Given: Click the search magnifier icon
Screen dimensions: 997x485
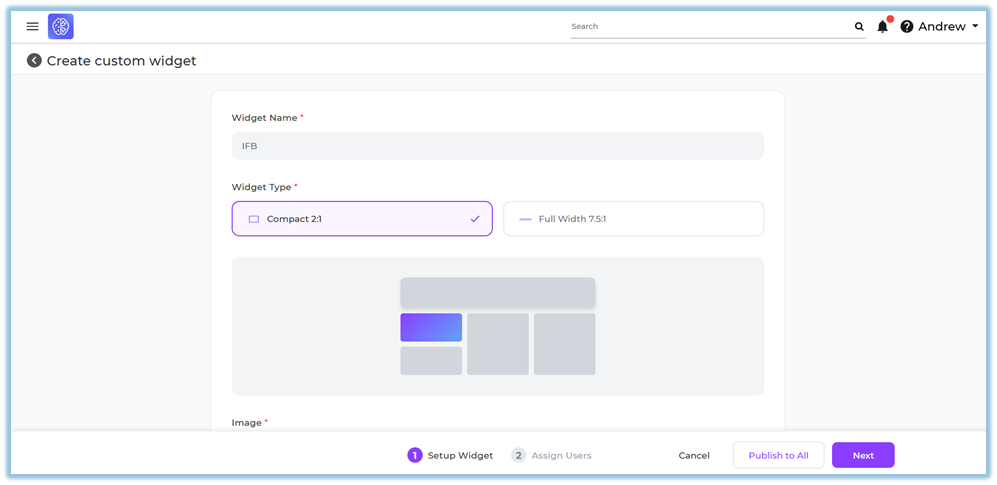Looking at the screenshot, I should 859,27.
